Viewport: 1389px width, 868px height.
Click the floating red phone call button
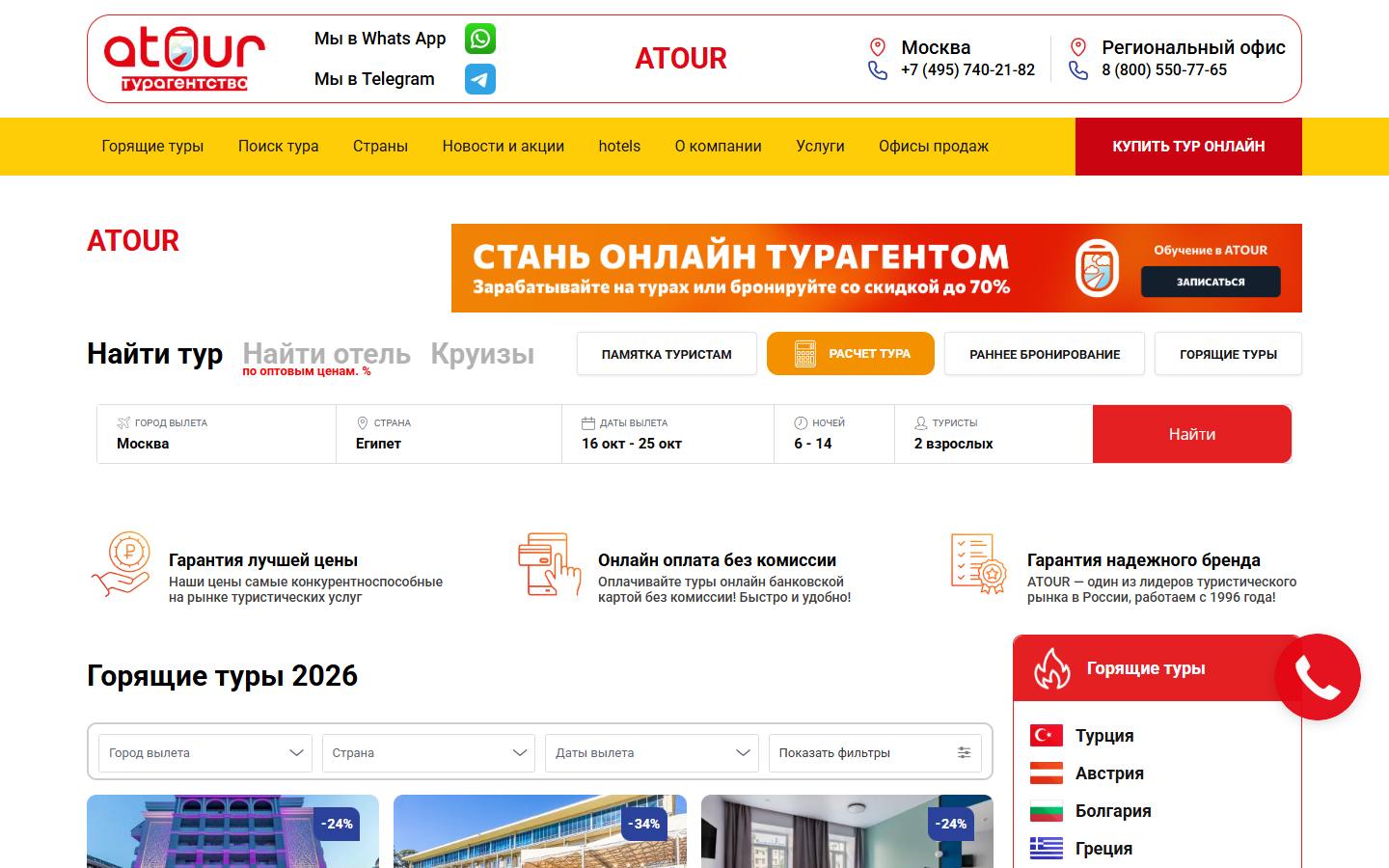[x=1318, y=677]
